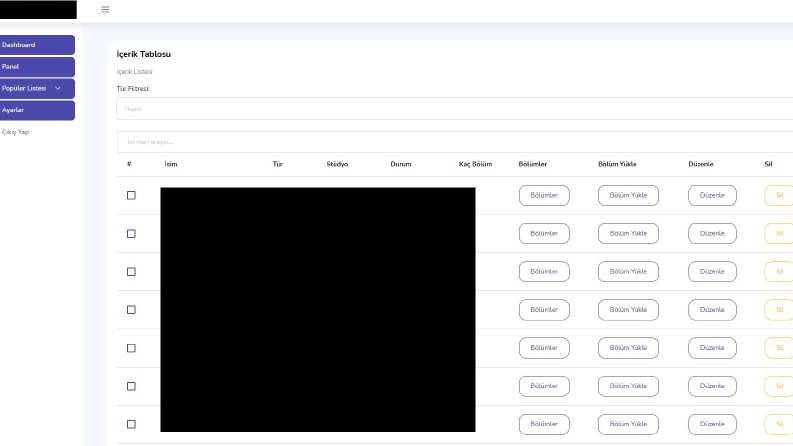Click the yellow Sil button, first row
This screenshot has height=446, width=793.
point(779,195)
